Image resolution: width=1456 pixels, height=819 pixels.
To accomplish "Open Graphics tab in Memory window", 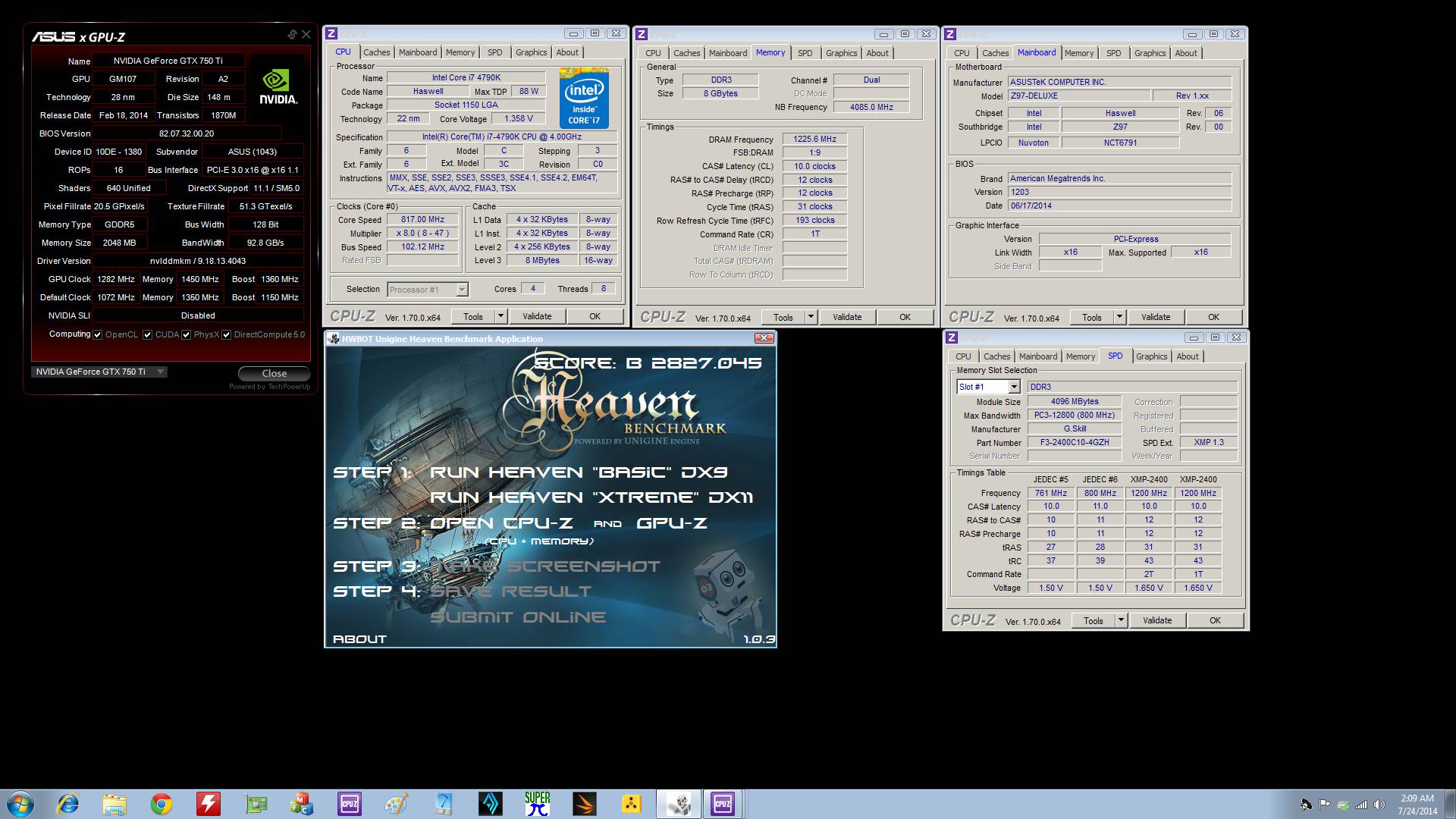I will point(841,53).
